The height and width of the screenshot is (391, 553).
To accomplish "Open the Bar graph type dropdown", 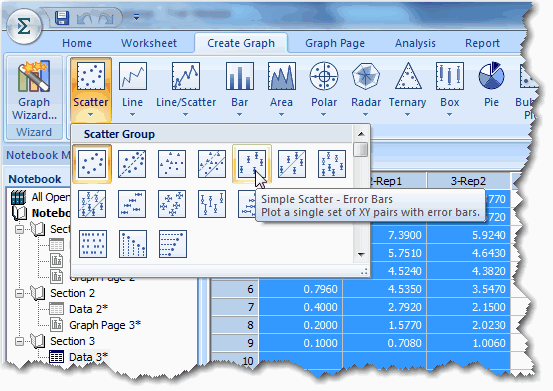I will click(x=239, y=90).
